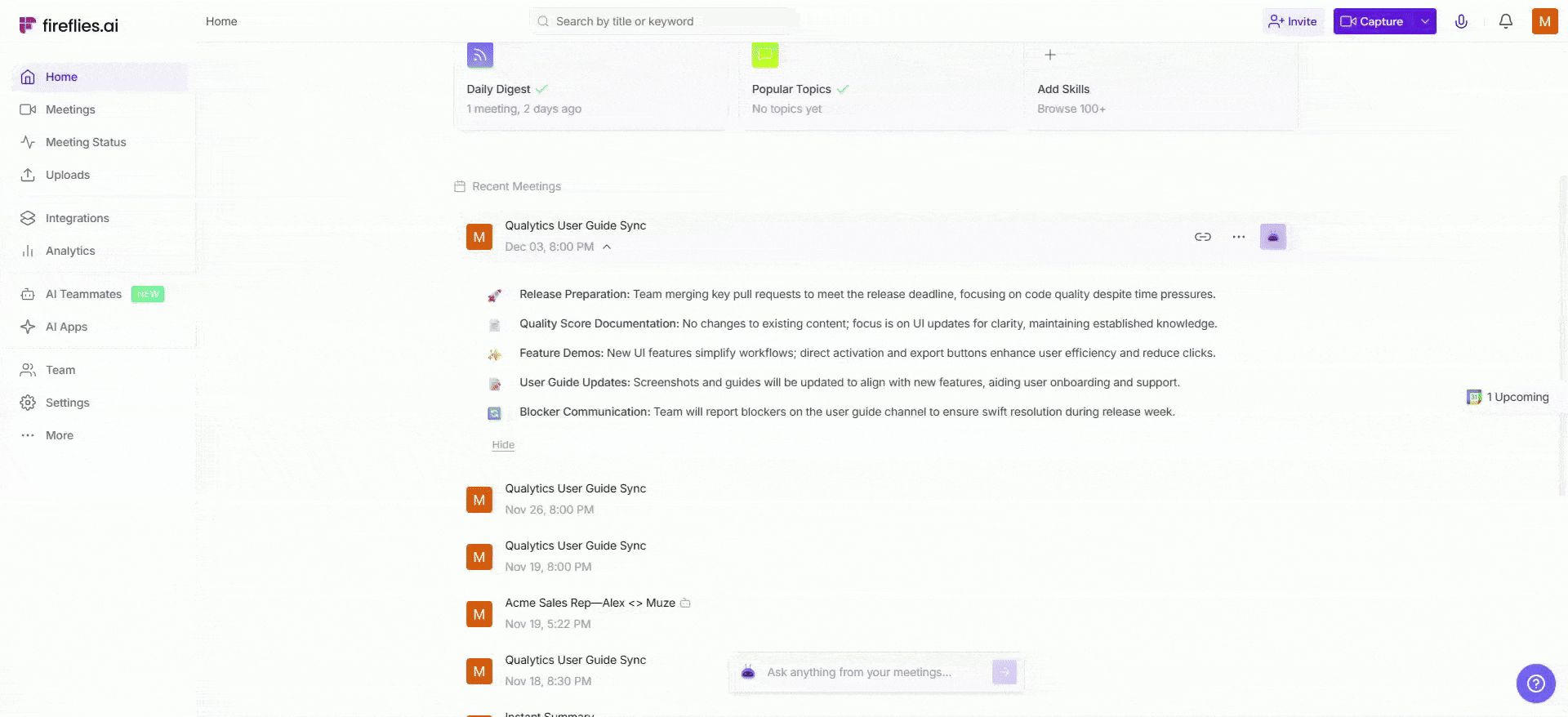The width and height of the screenshot is (1568, 717).
Task: Click the avatar of the Dec 03 meeting
Action: point(479,237)
